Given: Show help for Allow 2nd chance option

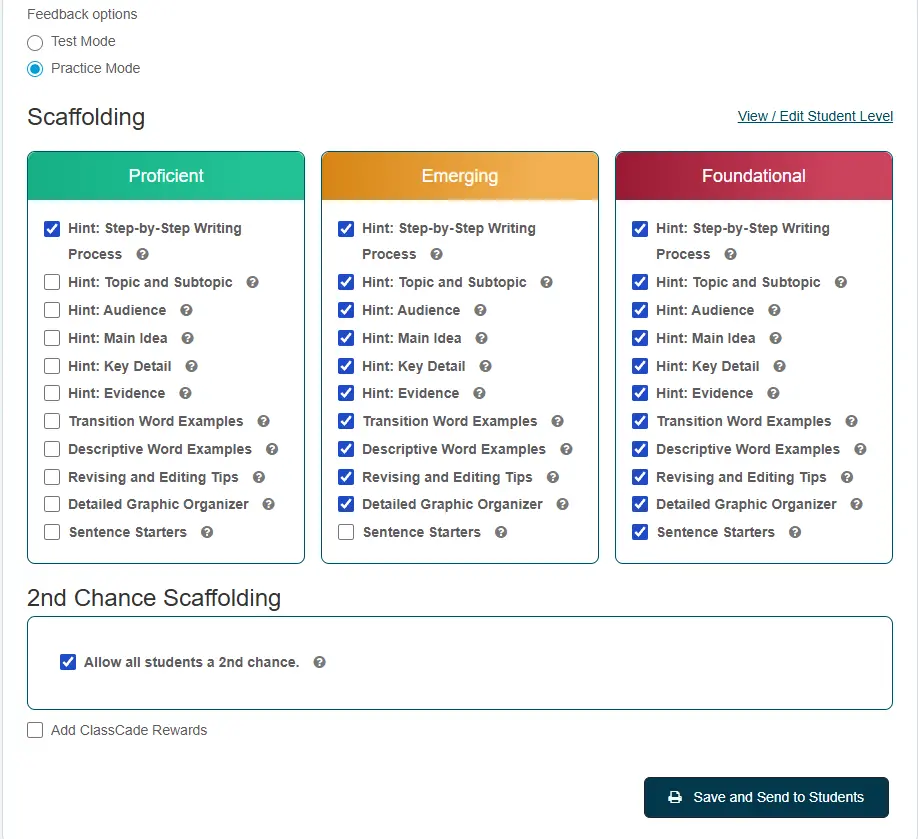Looking at the screenshot, I should pos(319,662).
